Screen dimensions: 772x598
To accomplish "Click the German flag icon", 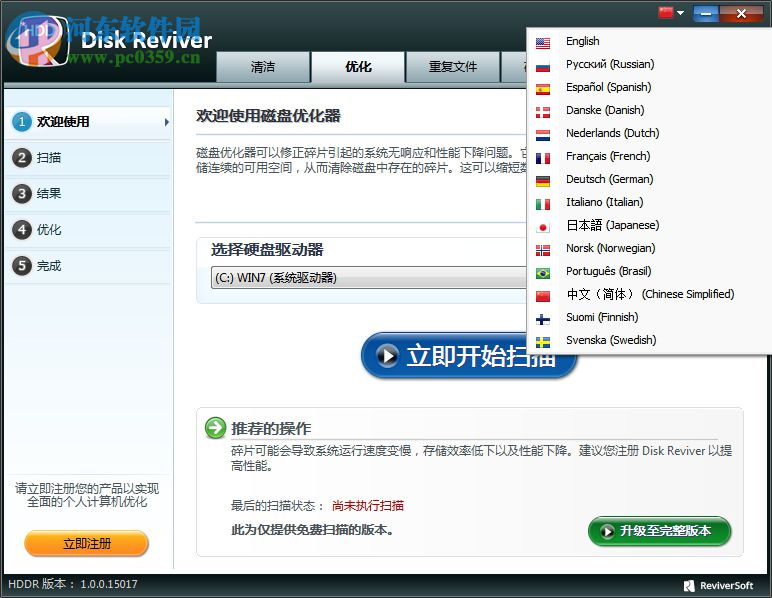I will tap(543, 181).
